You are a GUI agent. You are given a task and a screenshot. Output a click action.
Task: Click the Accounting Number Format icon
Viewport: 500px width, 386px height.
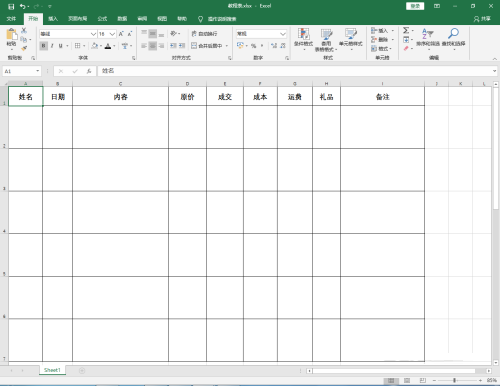click(240, 46)
